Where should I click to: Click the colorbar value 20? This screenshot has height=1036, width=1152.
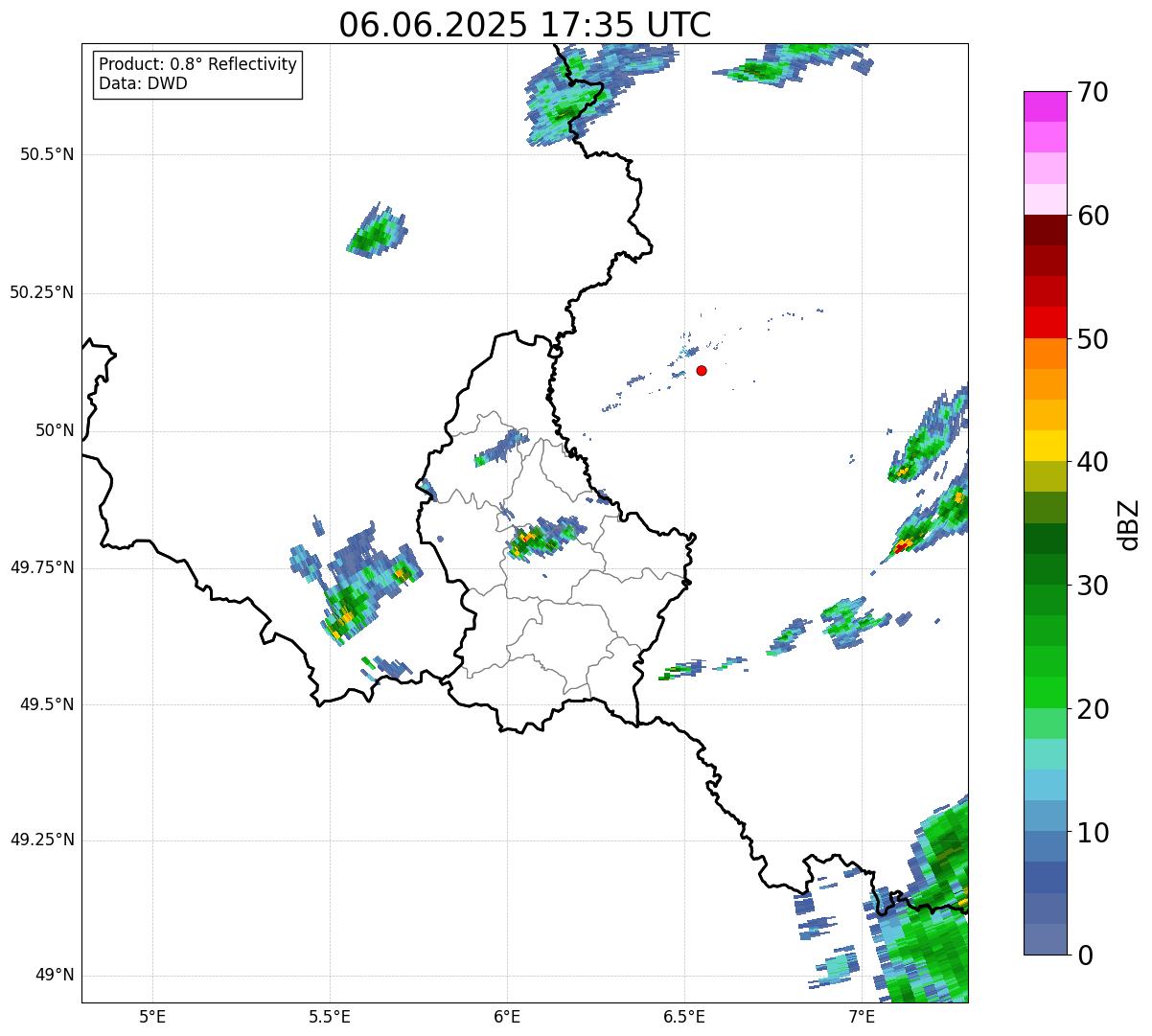click(1093, 709)
